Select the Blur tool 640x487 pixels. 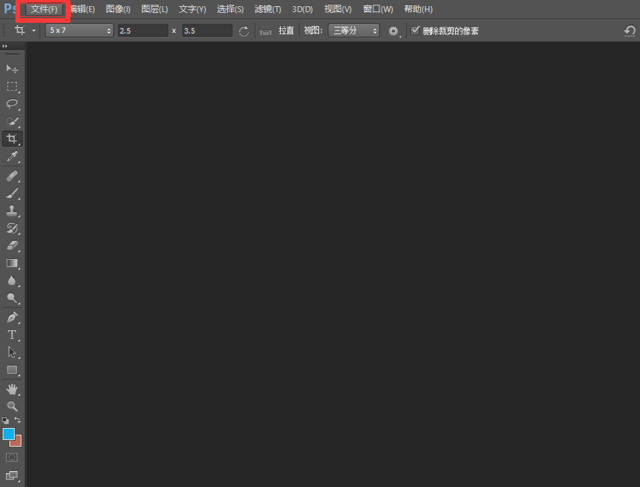[x=12, y=280]
